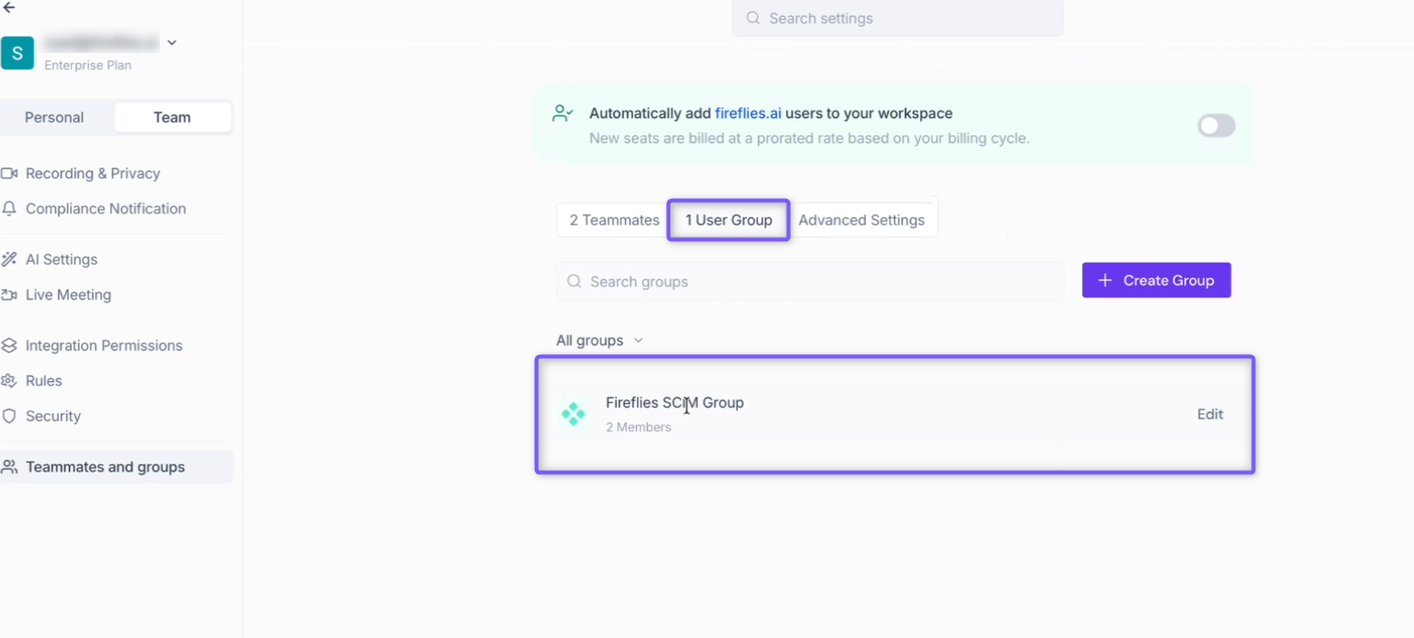Switch to the Personal settings tab
Image resolution: width=1414 pixels, height=638 pixels.
(x=54, y=117)
